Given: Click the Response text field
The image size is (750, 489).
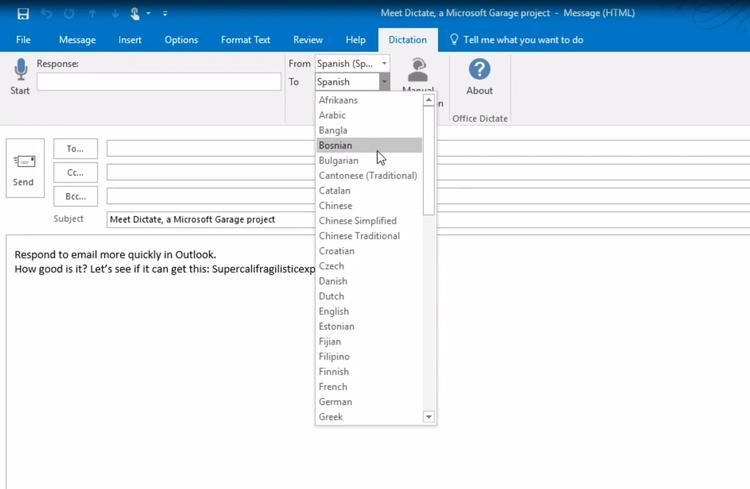Looking at the screenshot, I should [159, 82].
